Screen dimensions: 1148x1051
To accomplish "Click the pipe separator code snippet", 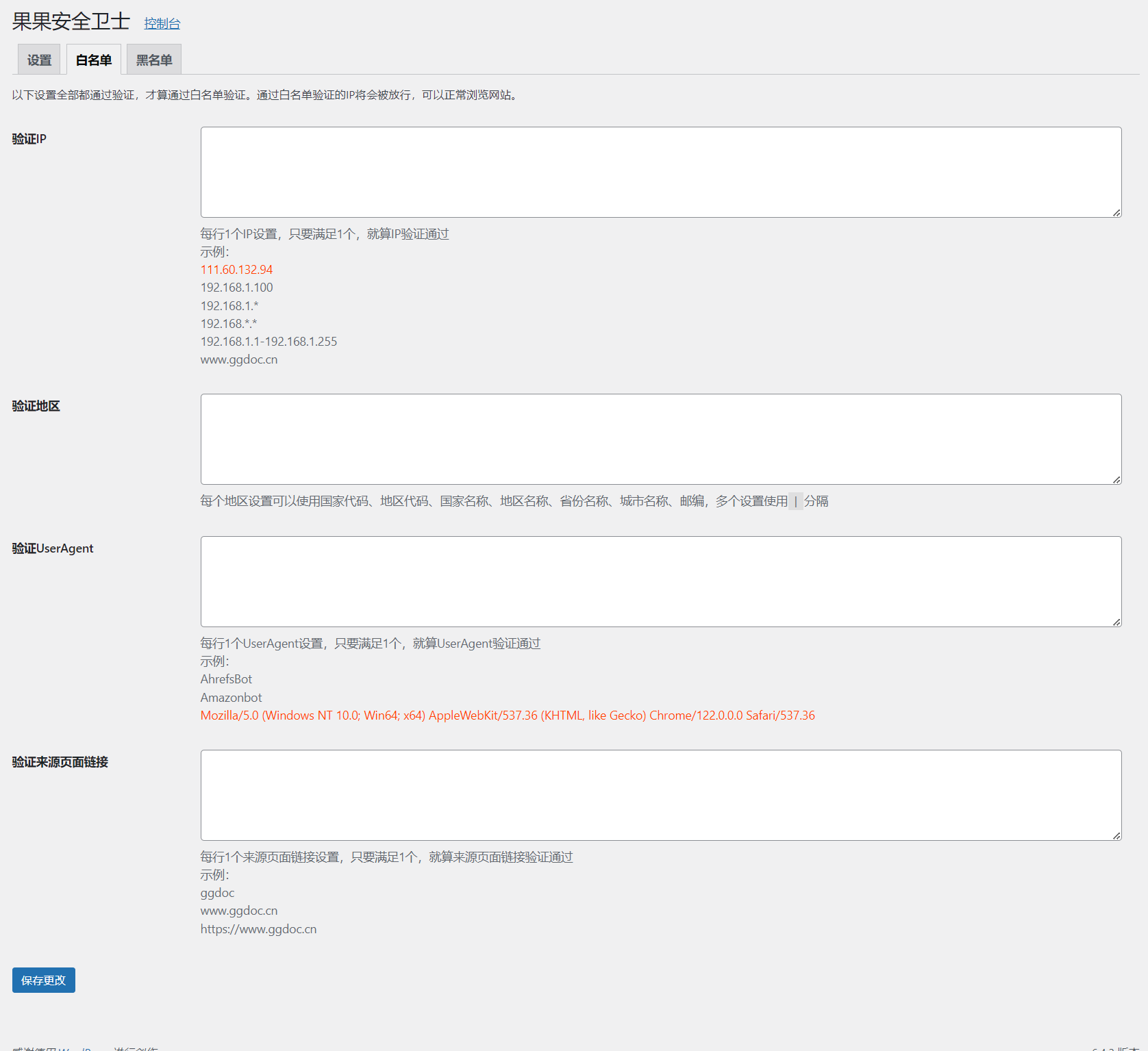I will [x=796, y=501].
